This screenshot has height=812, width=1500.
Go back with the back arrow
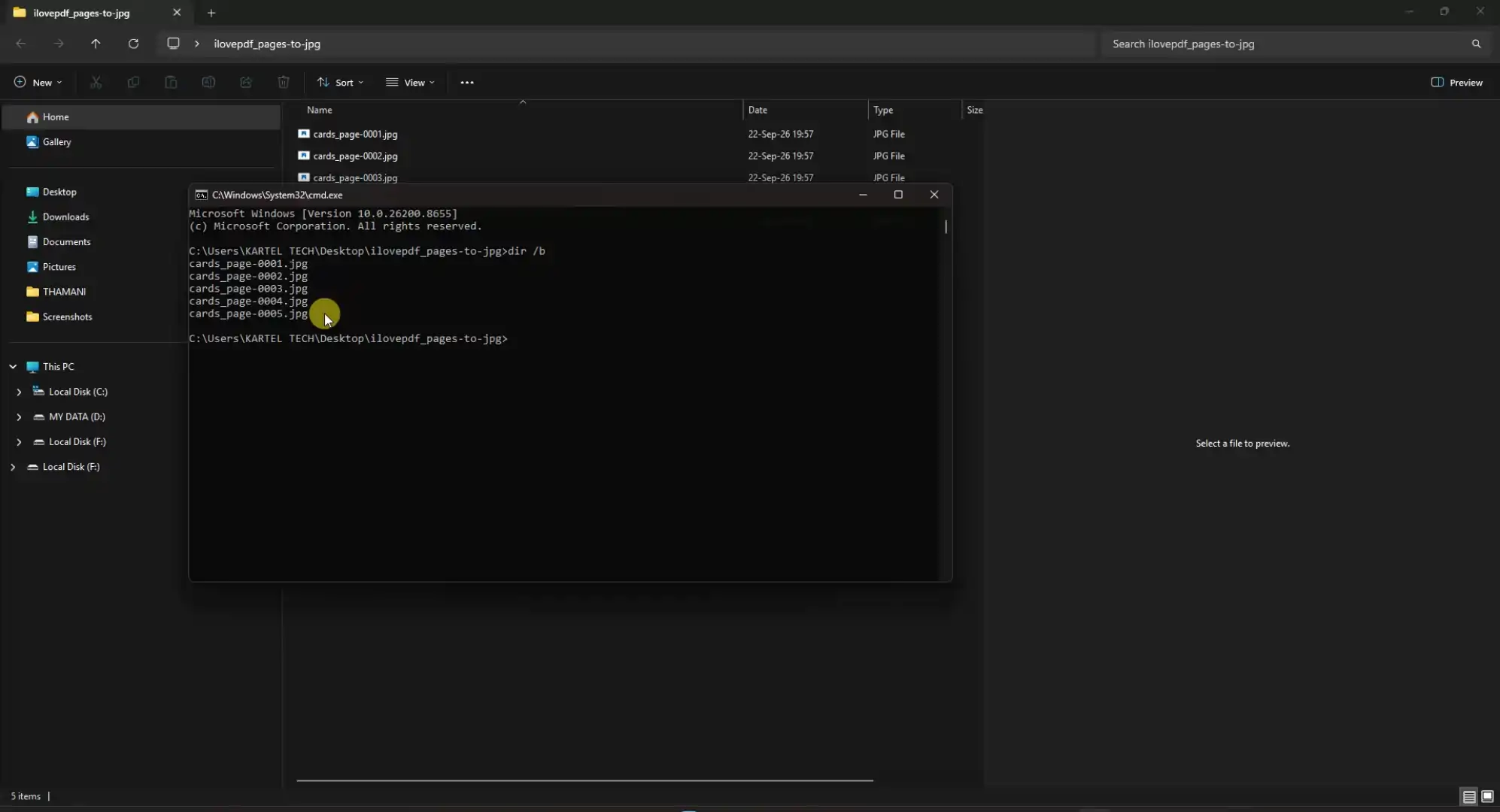(x=21, y=44)
